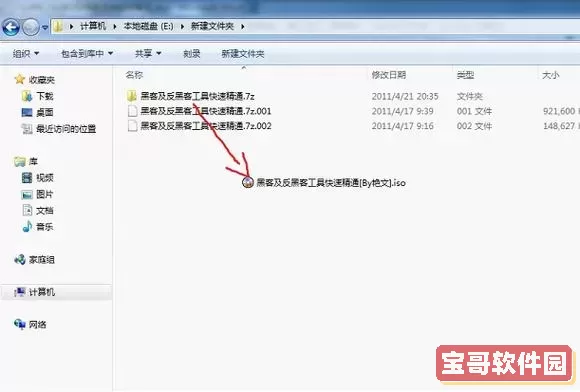Select file 黑客及反黑客工具快速精通.7z.002
Viewport: 580px width, 392px height.
(206, 126)
